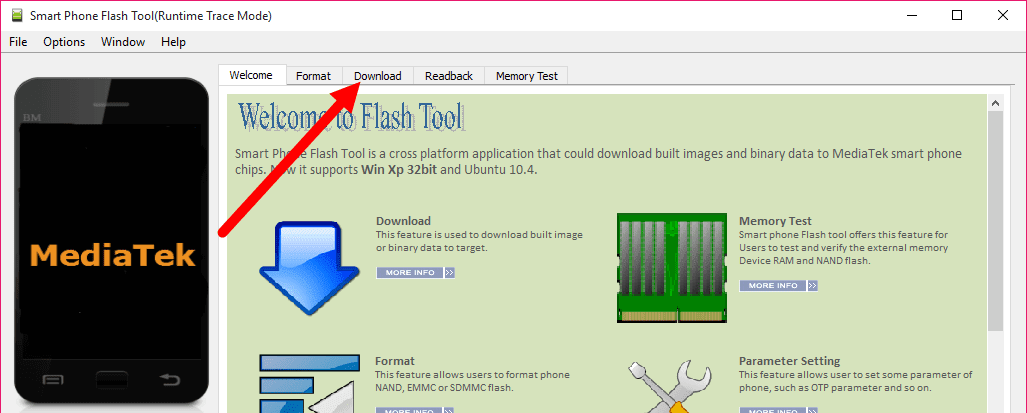Click the vertical scrollbar thumb
The image size is (1027, 413).
click(x=996, y=220)
